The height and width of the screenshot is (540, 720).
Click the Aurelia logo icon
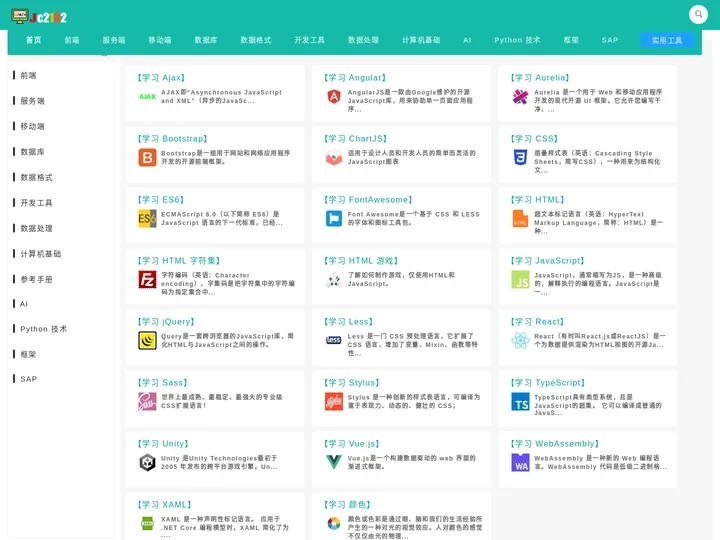pos(520,96)
